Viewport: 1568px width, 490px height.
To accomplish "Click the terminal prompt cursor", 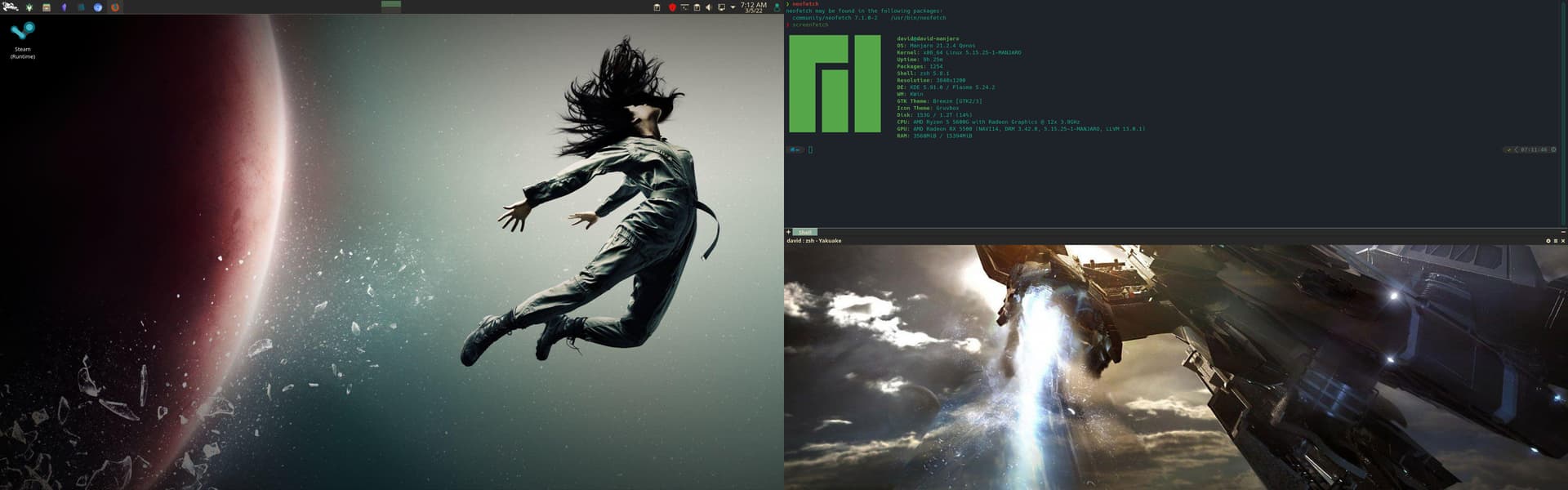I will (810, 149).
